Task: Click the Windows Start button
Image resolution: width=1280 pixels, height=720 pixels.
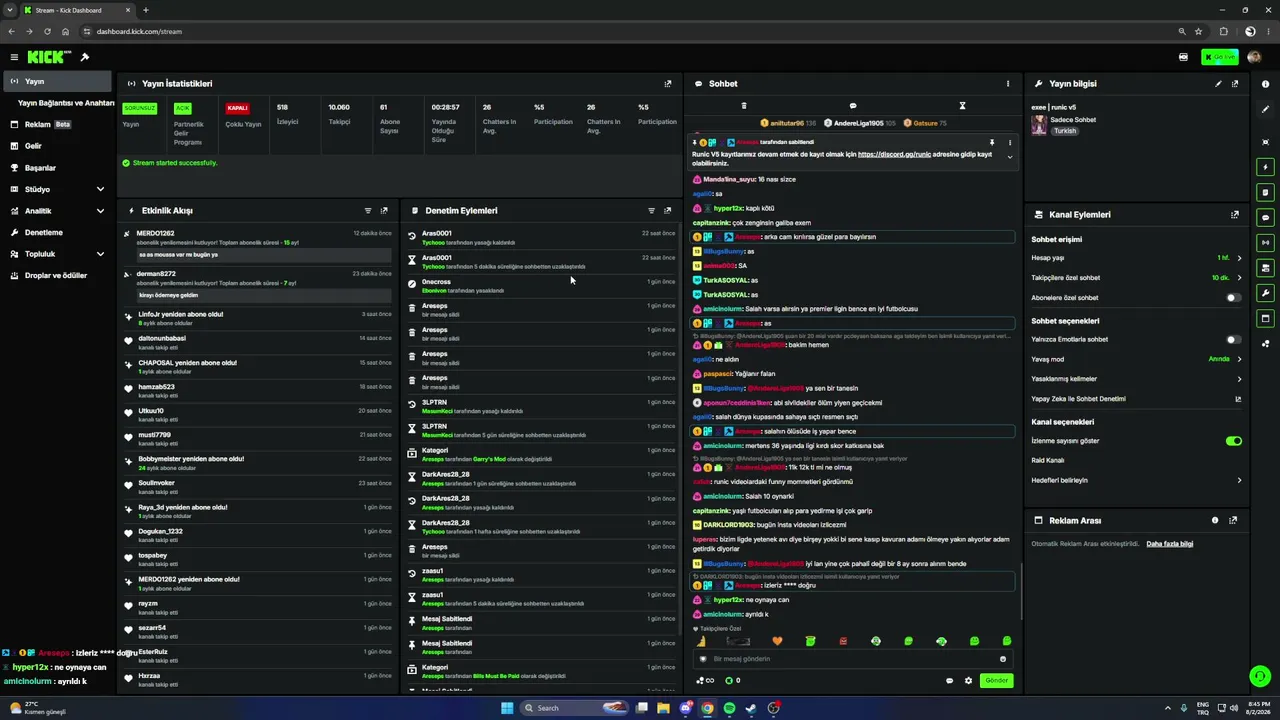Action: click(x=507, y=708)
